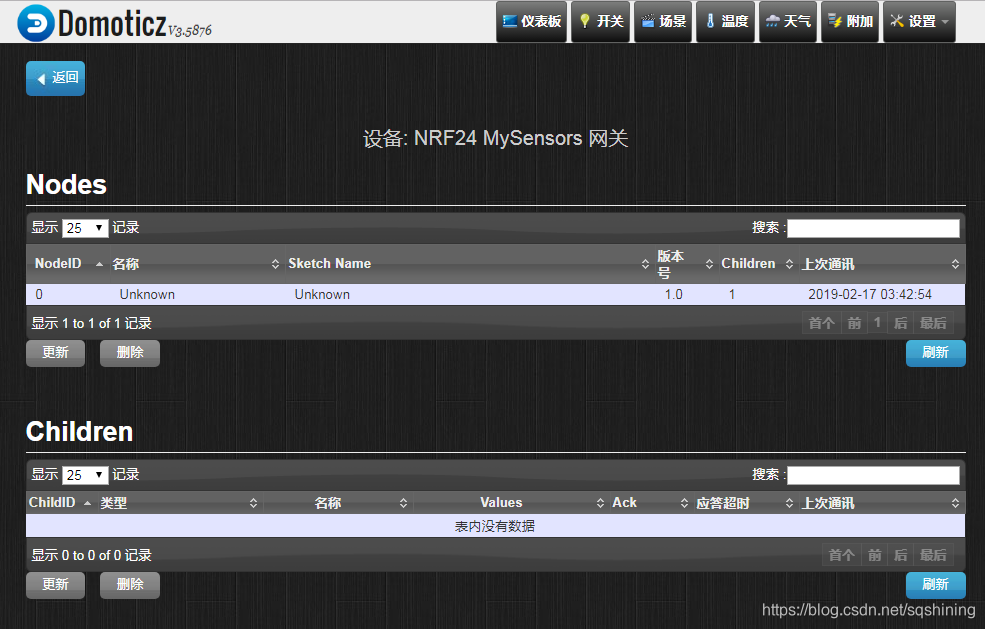Sort Children table by 应答超时 column
The image size is (985, 629).
(x=745, y=503)
